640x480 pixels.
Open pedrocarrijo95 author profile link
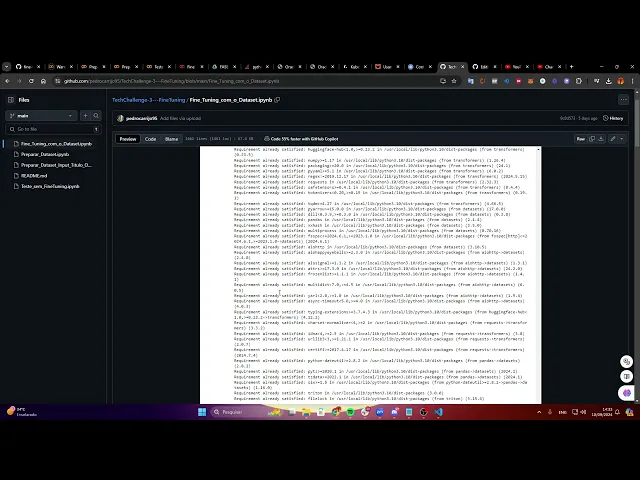click(141, 118)
